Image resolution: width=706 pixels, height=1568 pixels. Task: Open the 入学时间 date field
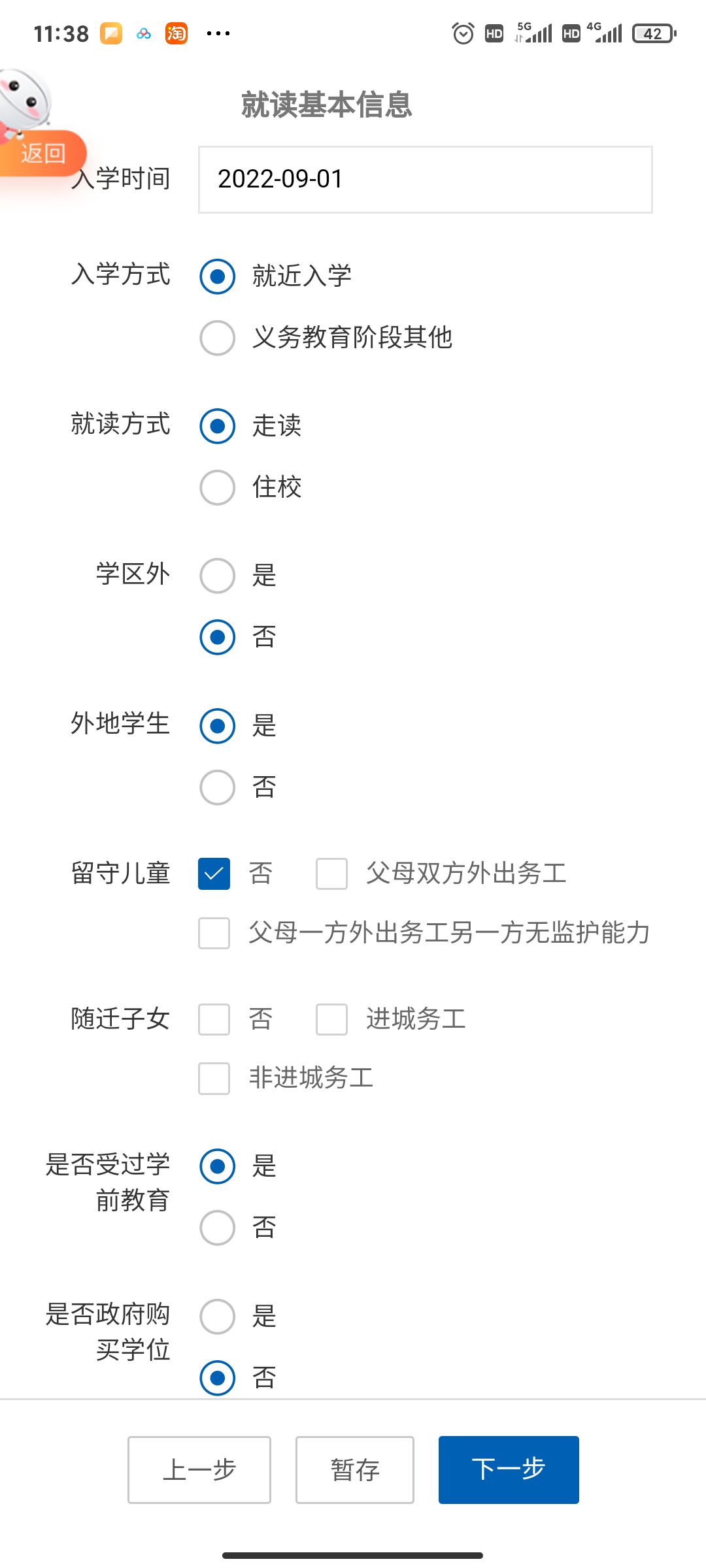pos(426,180)
